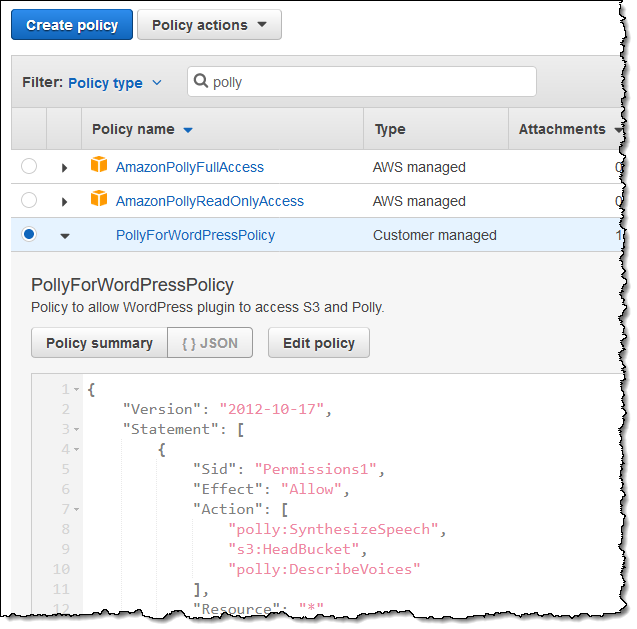Click the AmazonPollyReadOnlyAccess orange box icon
The image size is (637, 629).
[x=99, y=200]
